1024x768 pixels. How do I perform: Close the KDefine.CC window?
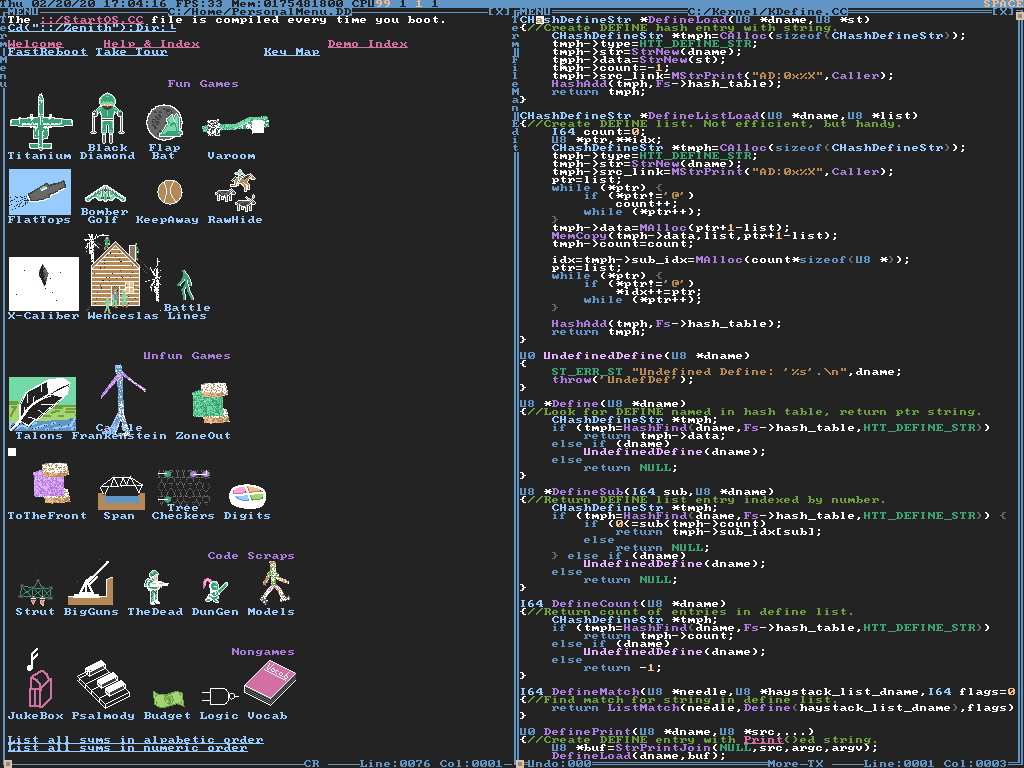click(x=1004, y=12)
